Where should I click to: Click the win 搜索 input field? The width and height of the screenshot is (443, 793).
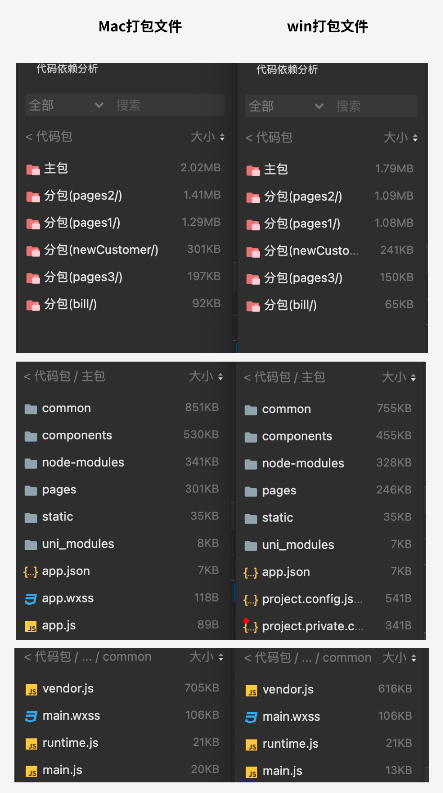[x=374, y=106]
